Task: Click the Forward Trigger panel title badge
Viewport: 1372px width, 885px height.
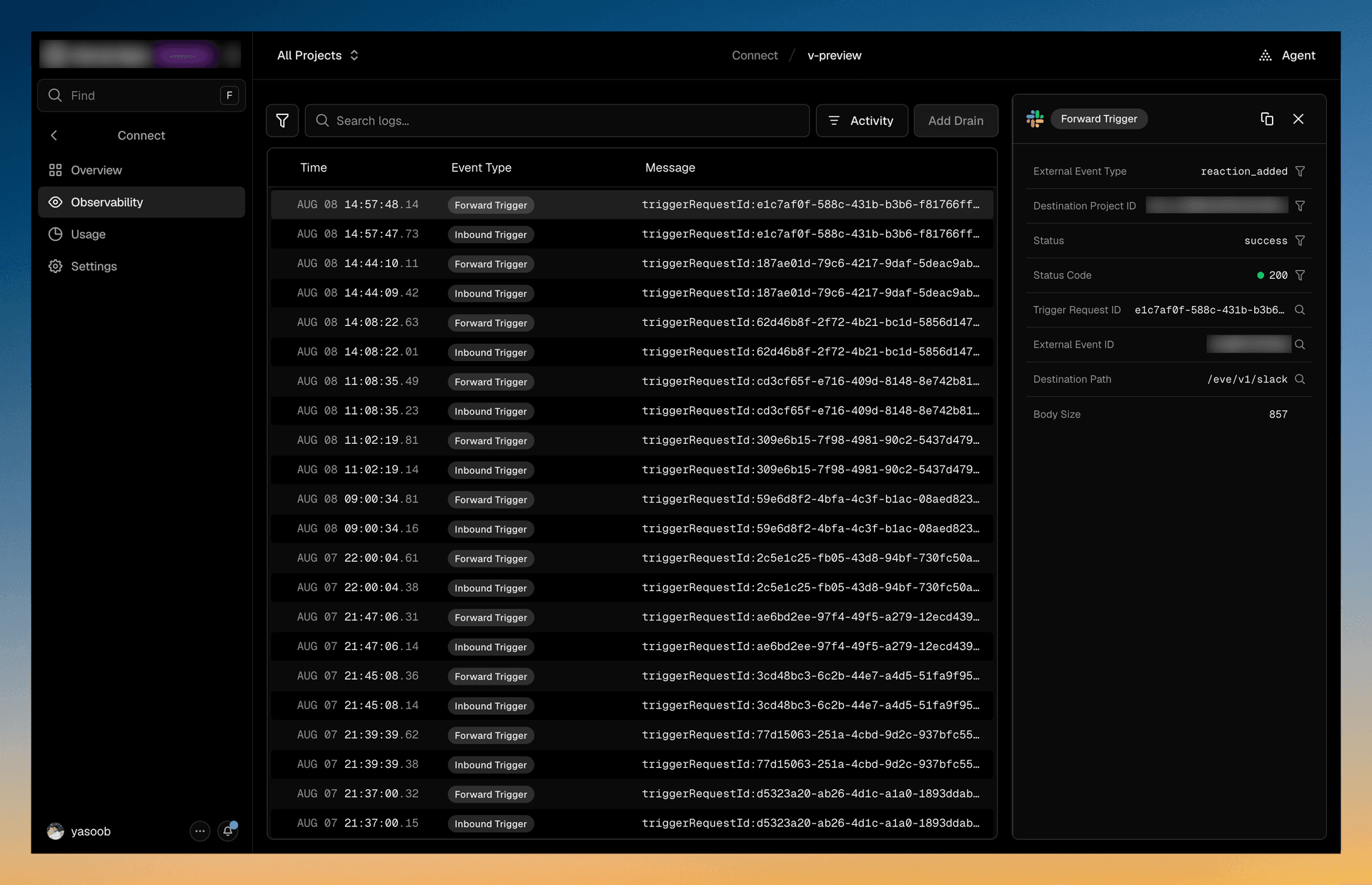Action: point(1099,119)
